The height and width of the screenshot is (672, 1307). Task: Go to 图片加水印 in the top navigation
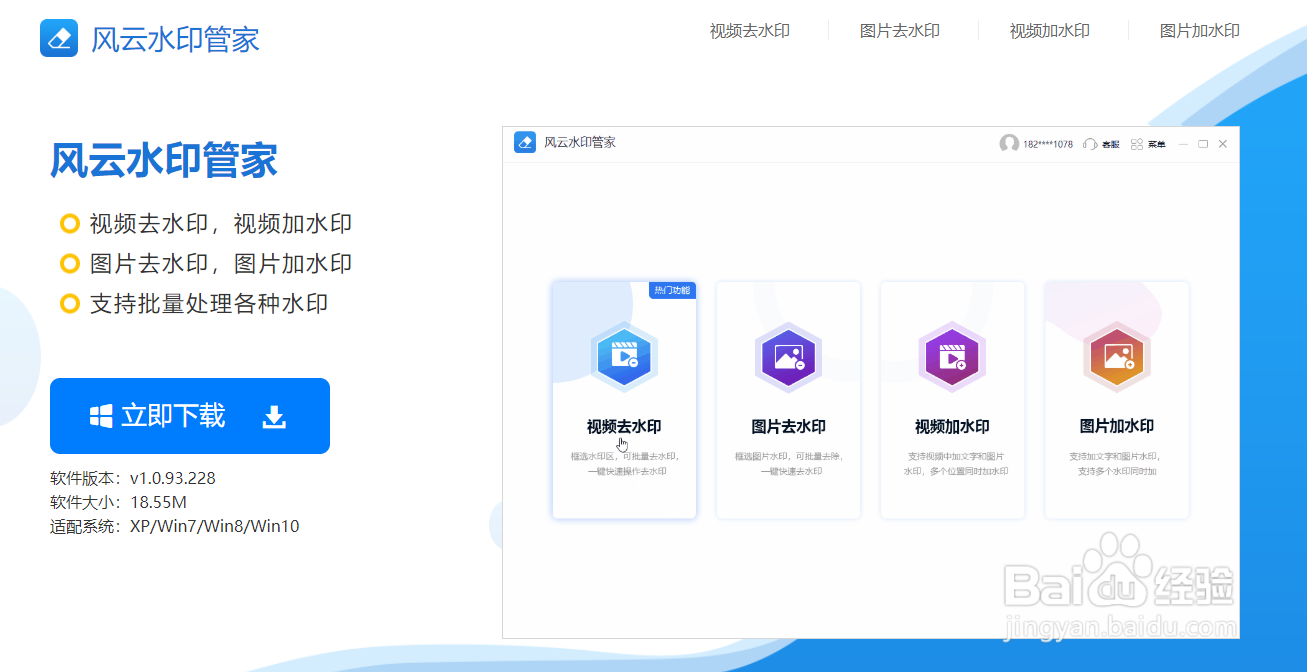coord(1200,31)
